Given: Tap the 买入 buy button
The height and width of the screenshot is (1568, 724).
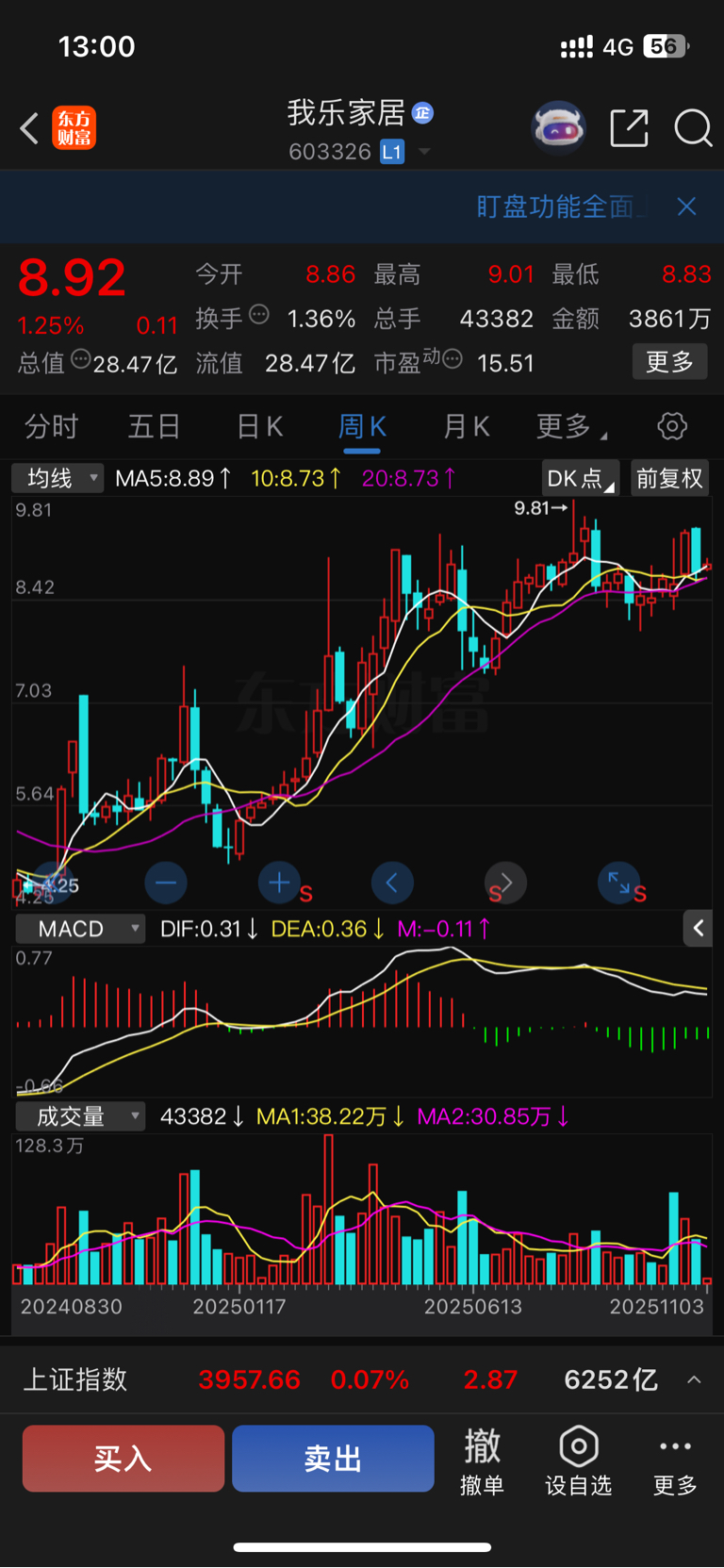Looking at the screenshot, I should (x=123, y=1459).
